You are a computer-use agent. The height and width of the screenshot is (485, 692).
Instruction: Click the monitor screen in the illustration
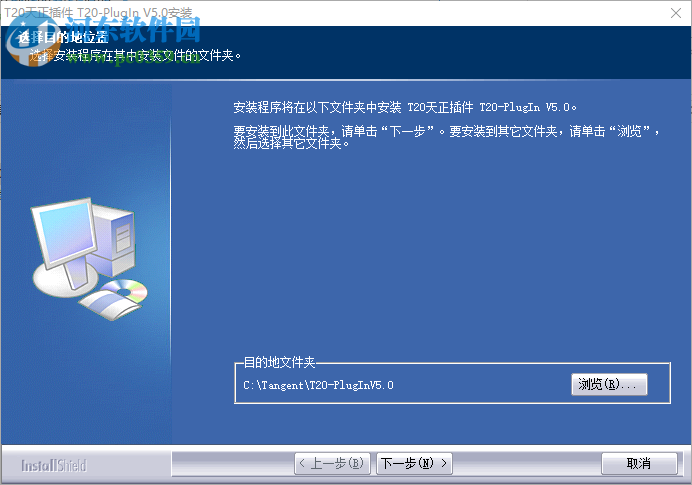pyautogui.click(x=67, y=232)
